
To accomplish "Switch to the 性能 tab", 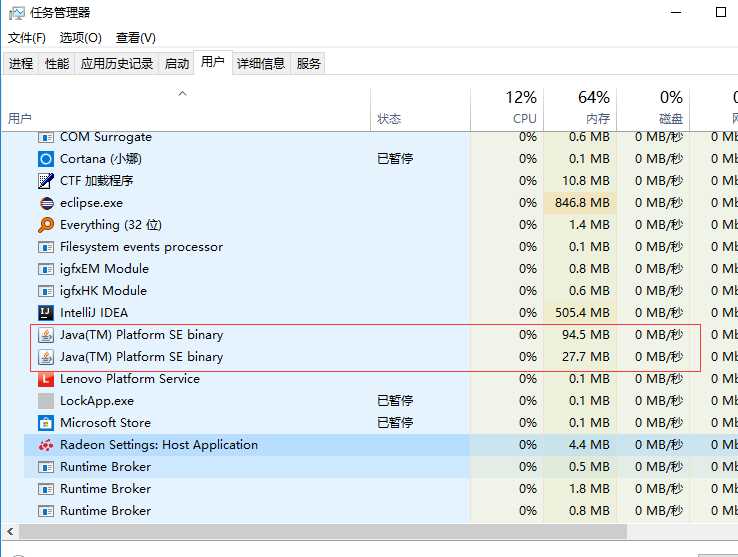I will click(57, 64).
